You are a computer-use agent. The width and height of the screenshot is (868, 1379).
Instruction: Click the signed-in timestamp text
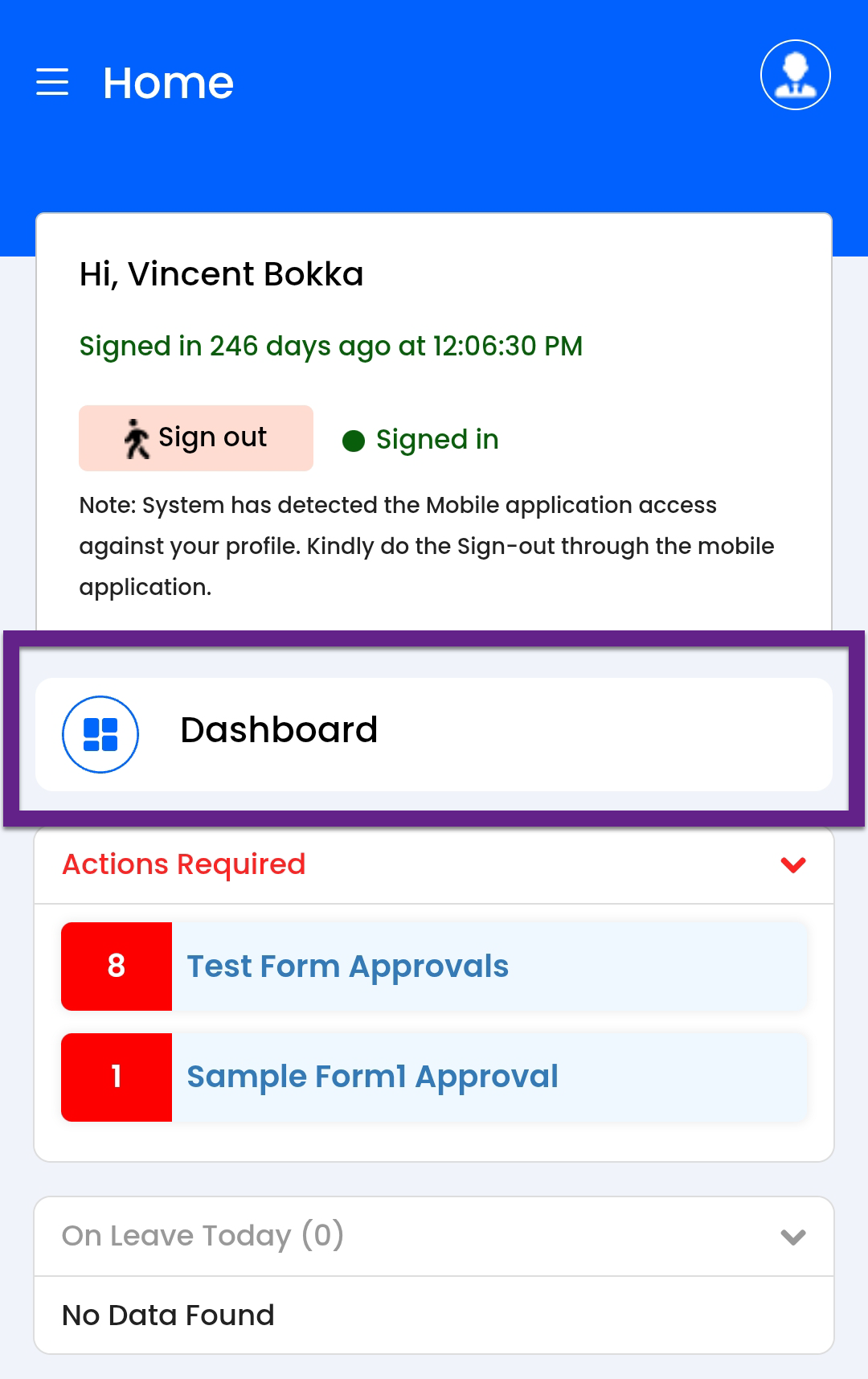[x=330, y=347]
